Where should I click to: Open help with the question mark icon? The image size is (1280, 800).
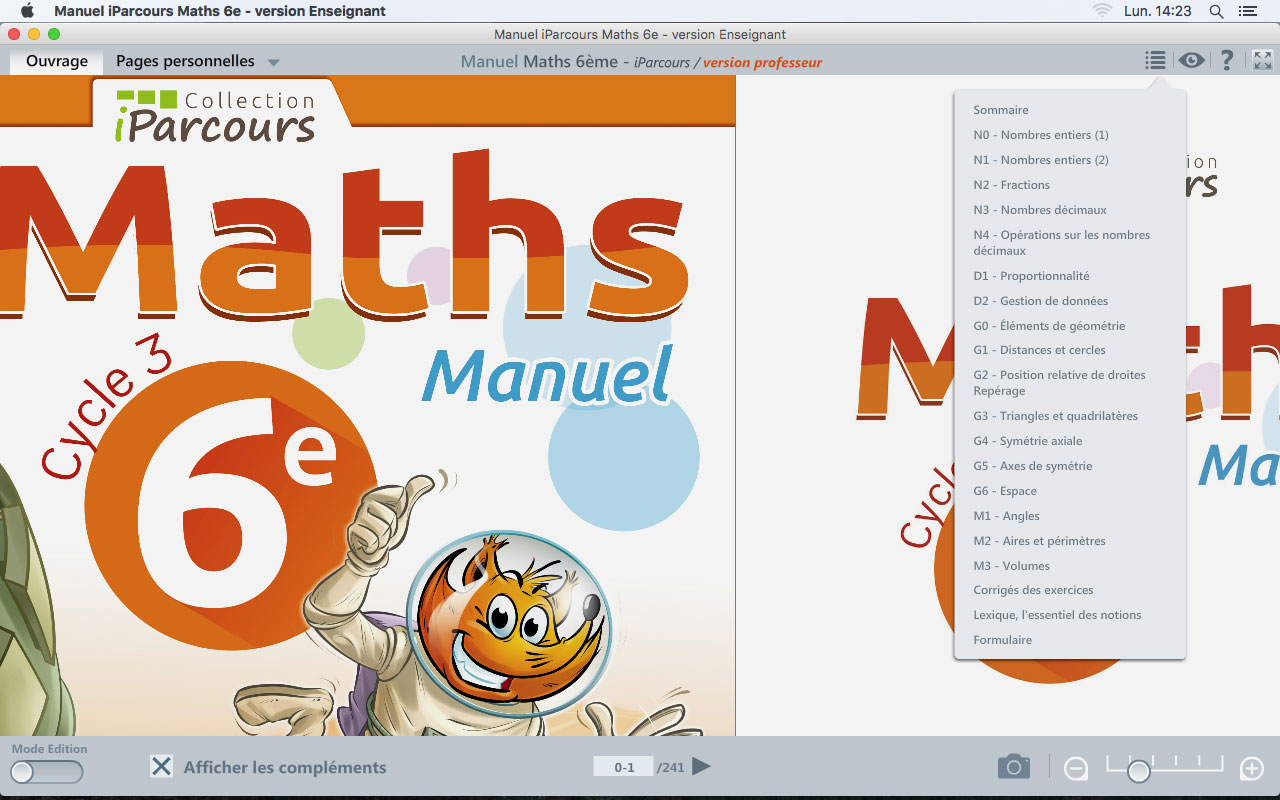(1227, 61)
